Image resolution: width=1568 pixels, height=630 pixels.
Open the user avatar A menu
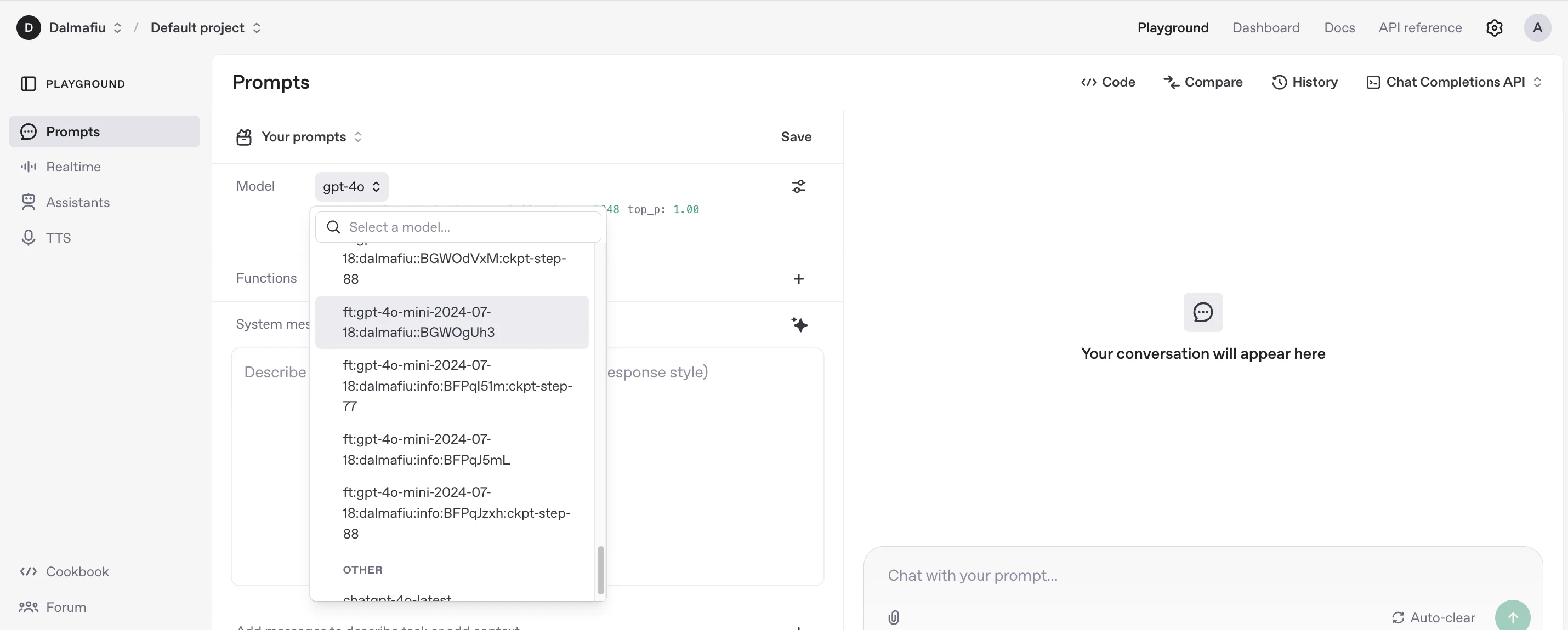click(x=1536, y=28)
